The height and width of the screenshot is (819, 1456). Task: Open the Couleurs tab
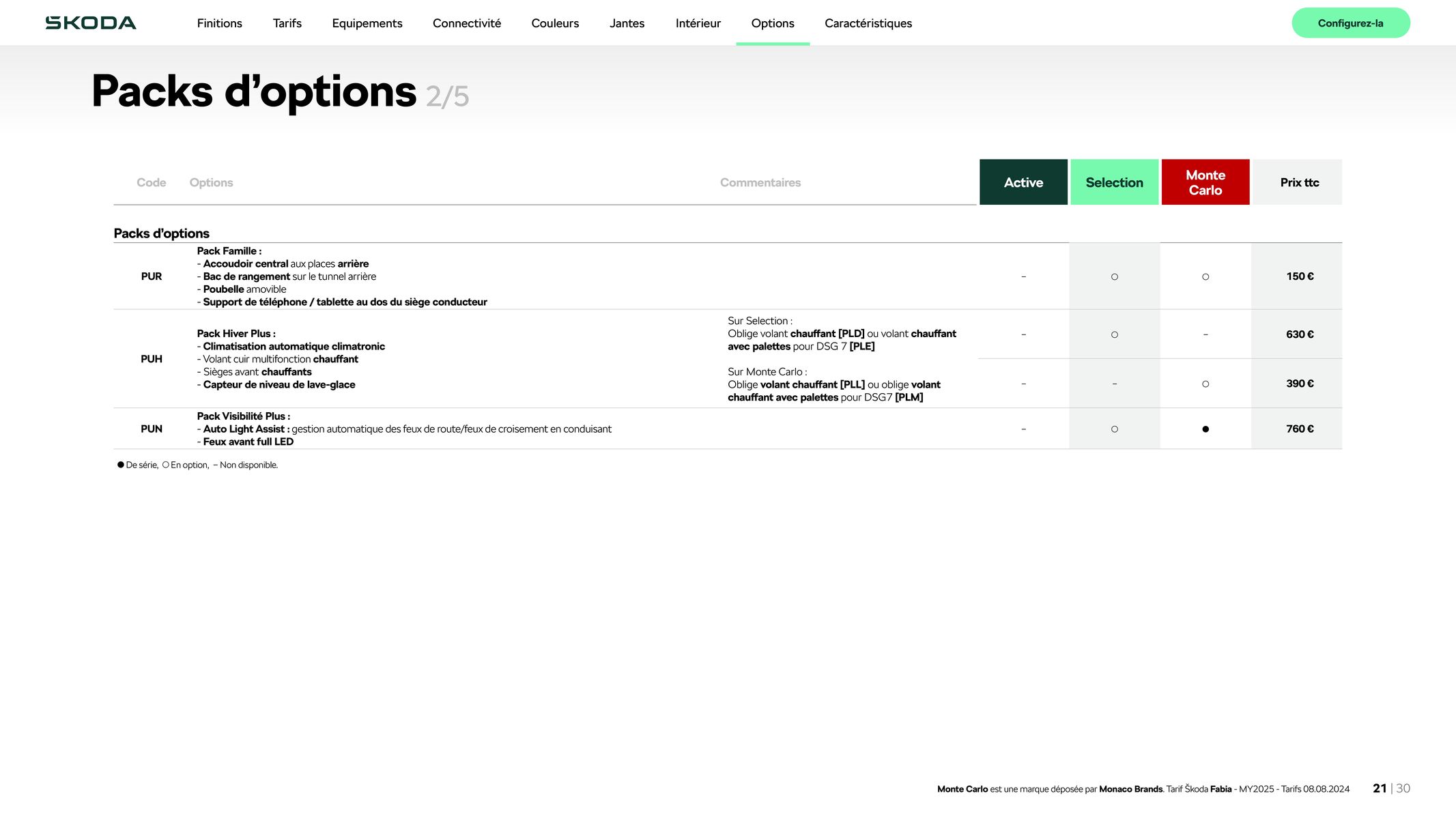click(555, 23)
